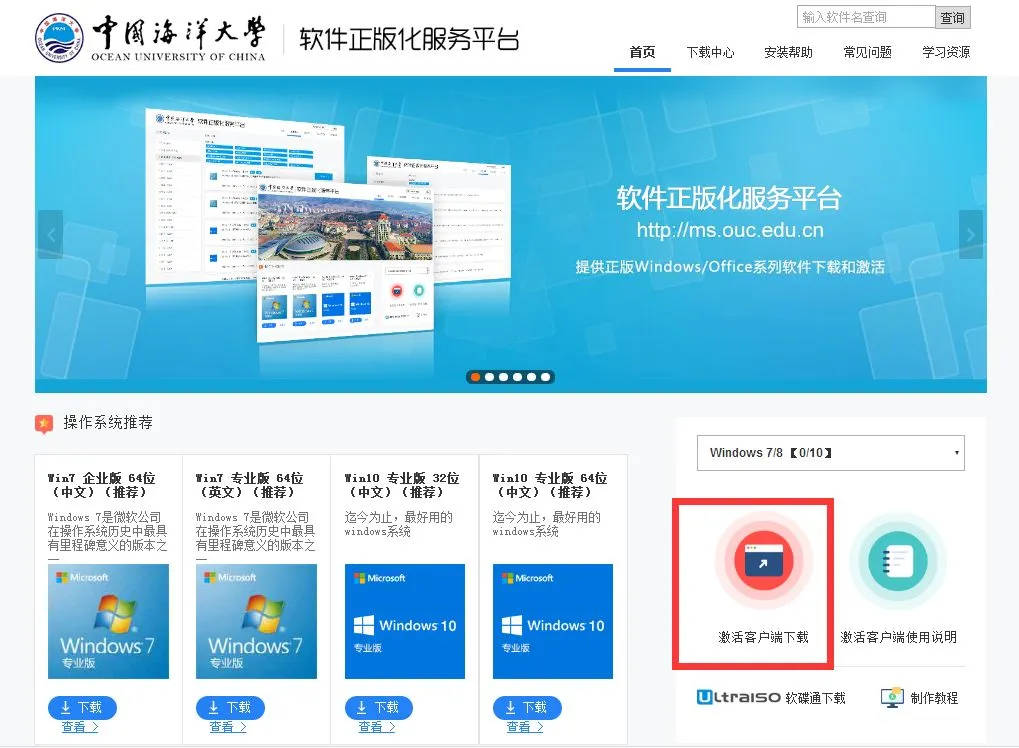Click the 操作系统推荐 section heading
Image resolution: width=1019 pixels, height=748 pixels.
click(x=108, y=422)
